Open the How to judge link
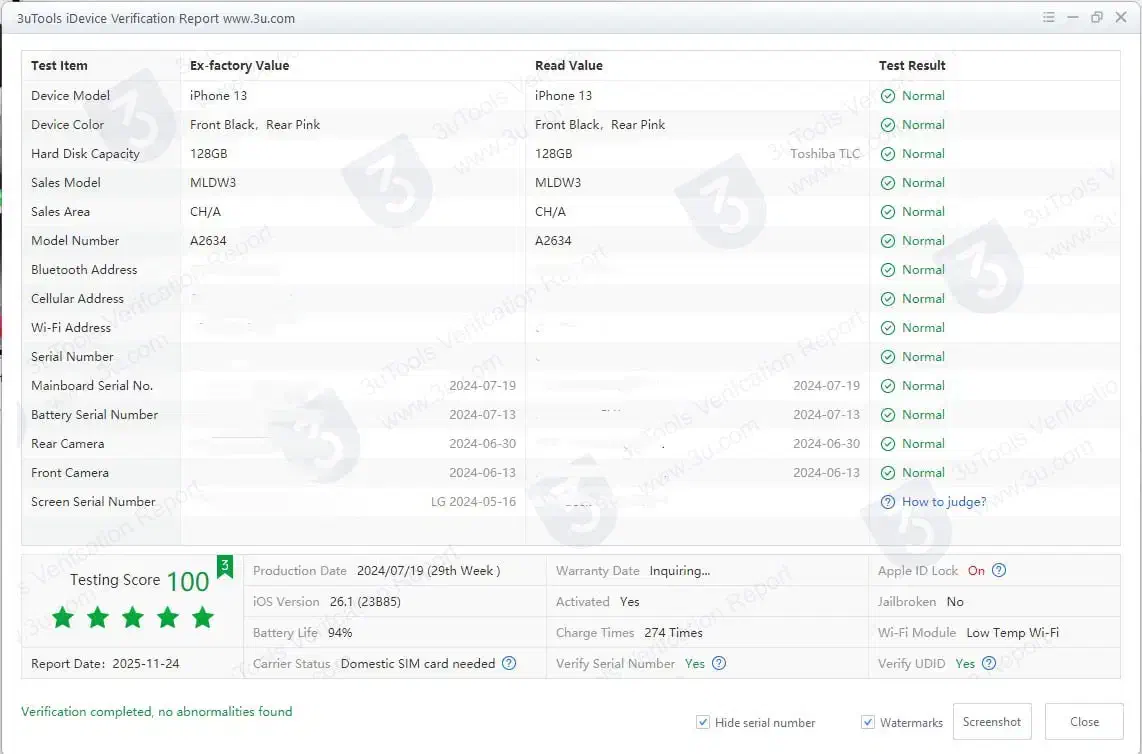1142x754 pixels. point(943,502)
